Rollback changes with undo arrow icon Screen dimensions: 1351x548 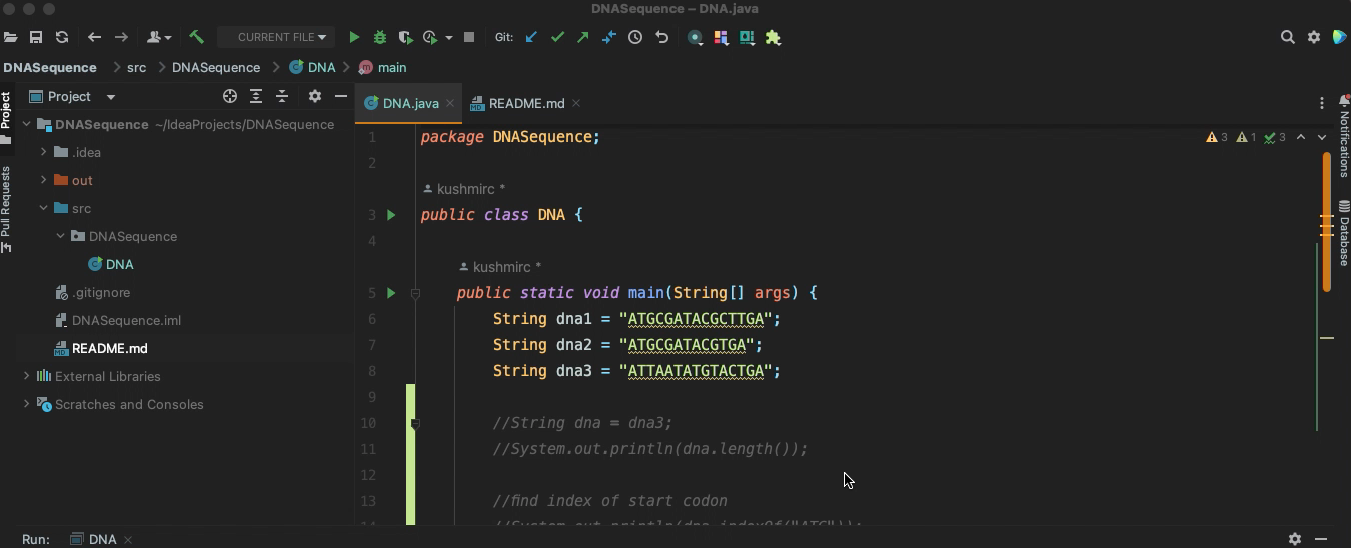pos(661,37)
